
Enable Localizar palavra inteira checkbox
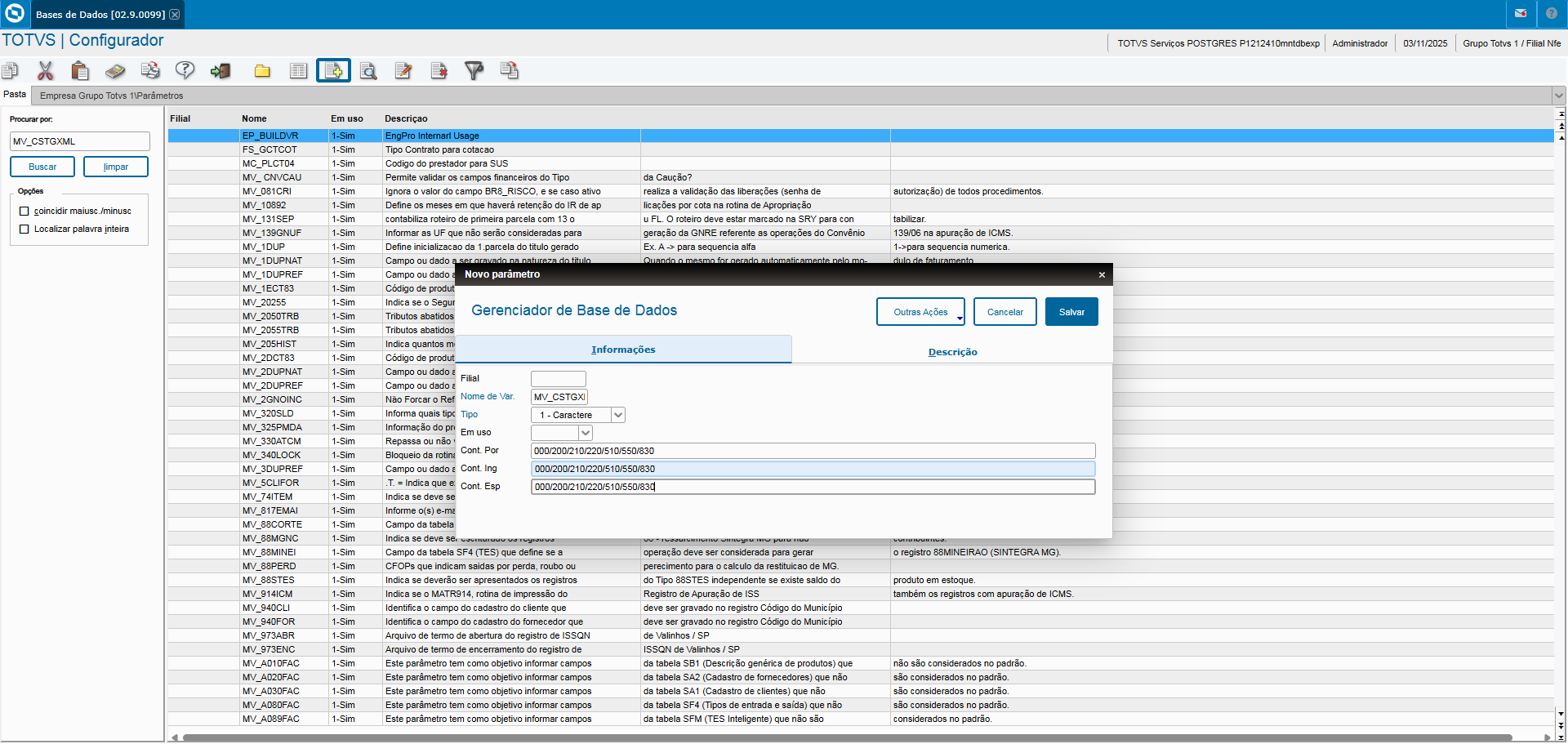tap(24, 229)
